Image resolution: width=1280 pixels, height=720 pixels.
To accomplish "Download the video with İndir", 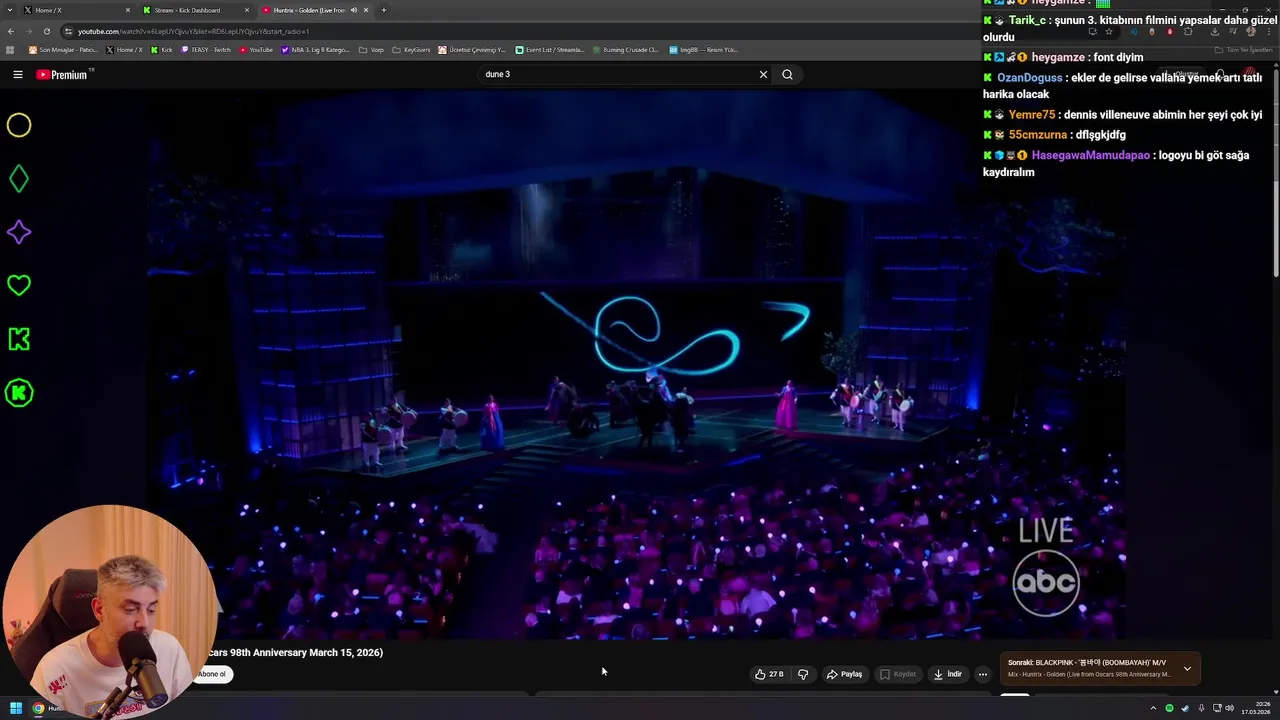I will click(947, 674).
